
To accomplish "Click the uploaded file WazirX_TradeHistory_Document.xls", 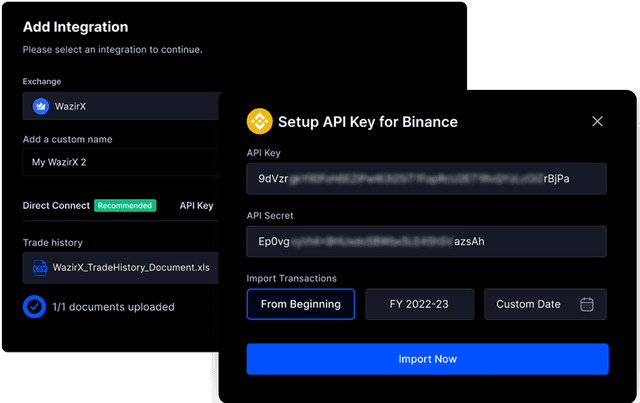I will click(x=121, y=268).
